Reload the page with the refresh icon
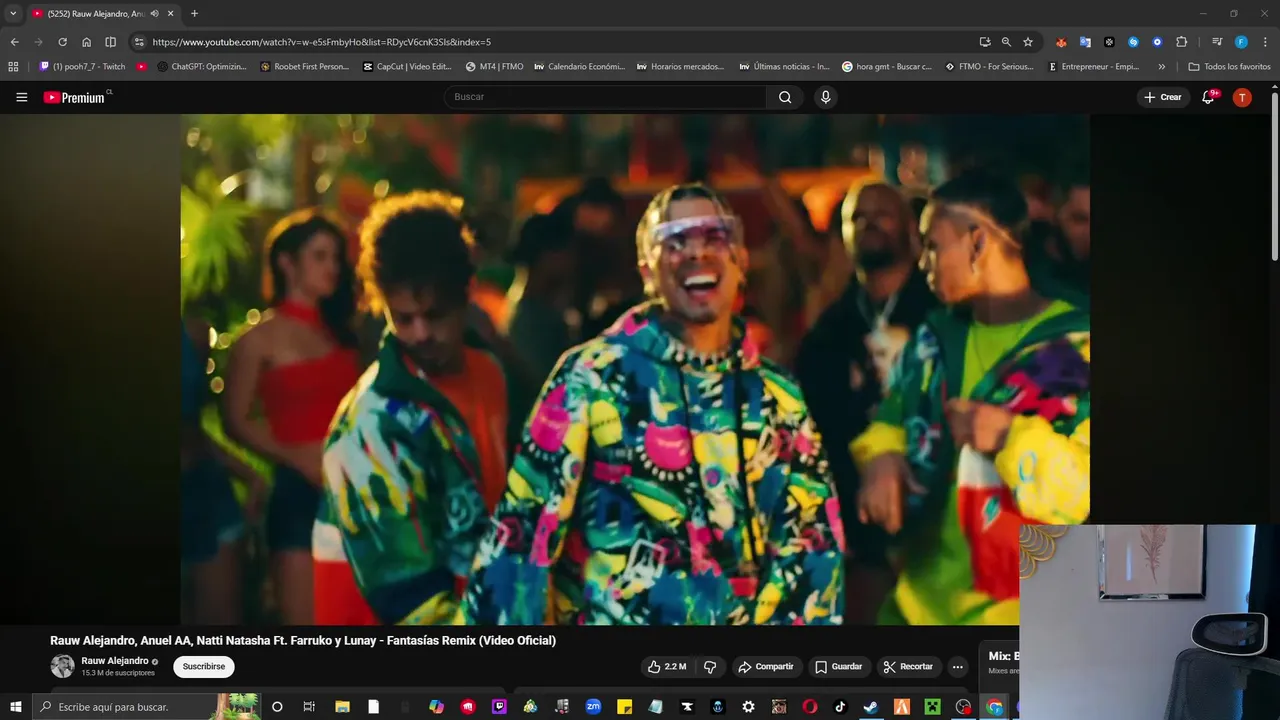Image resolution: width=1280 pixels, height=720 pixels. pyautogui.click(x=62, y=42)
